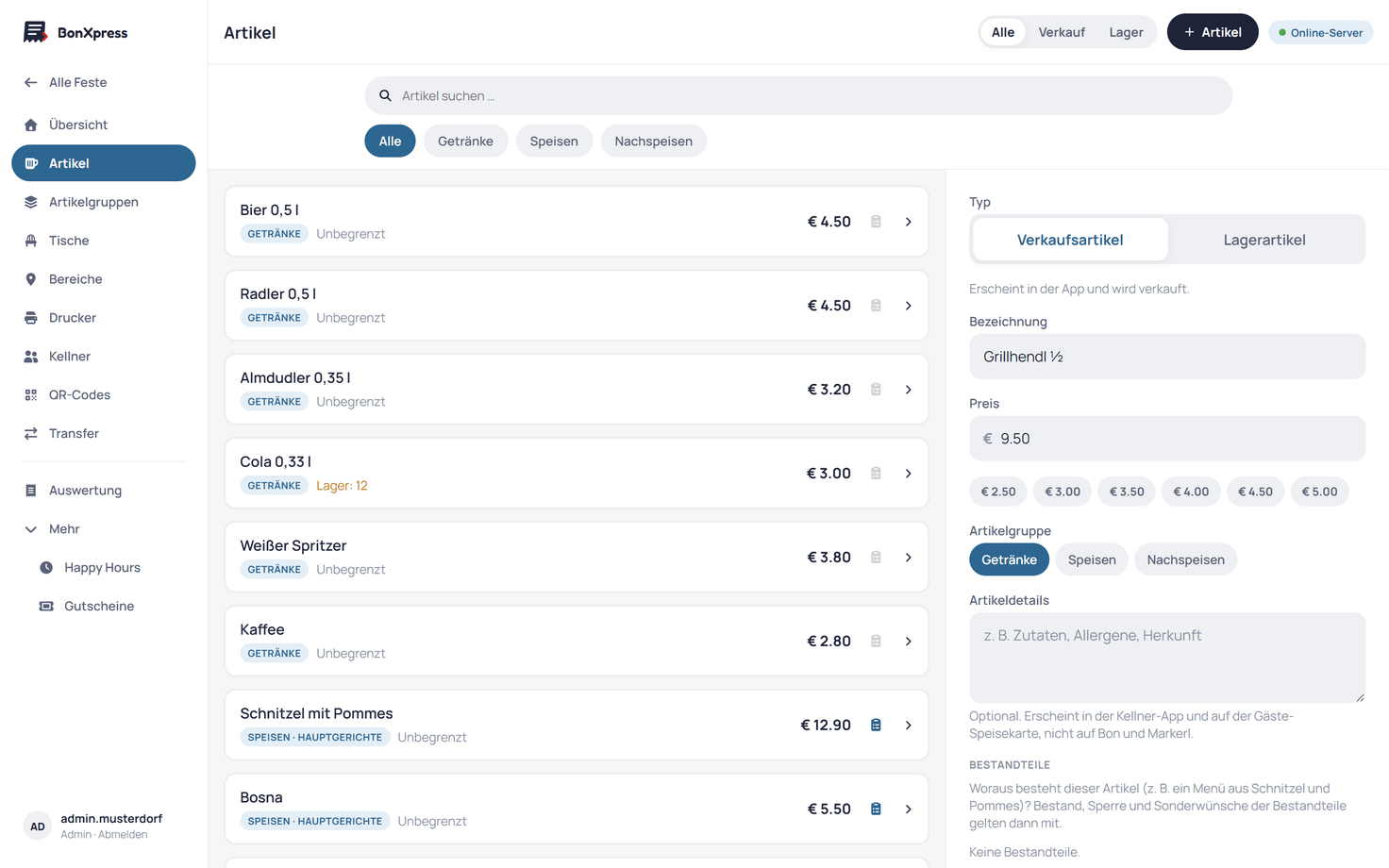Click the clipboard icon on Schnitzel mit Pommes

coord(876,726)
